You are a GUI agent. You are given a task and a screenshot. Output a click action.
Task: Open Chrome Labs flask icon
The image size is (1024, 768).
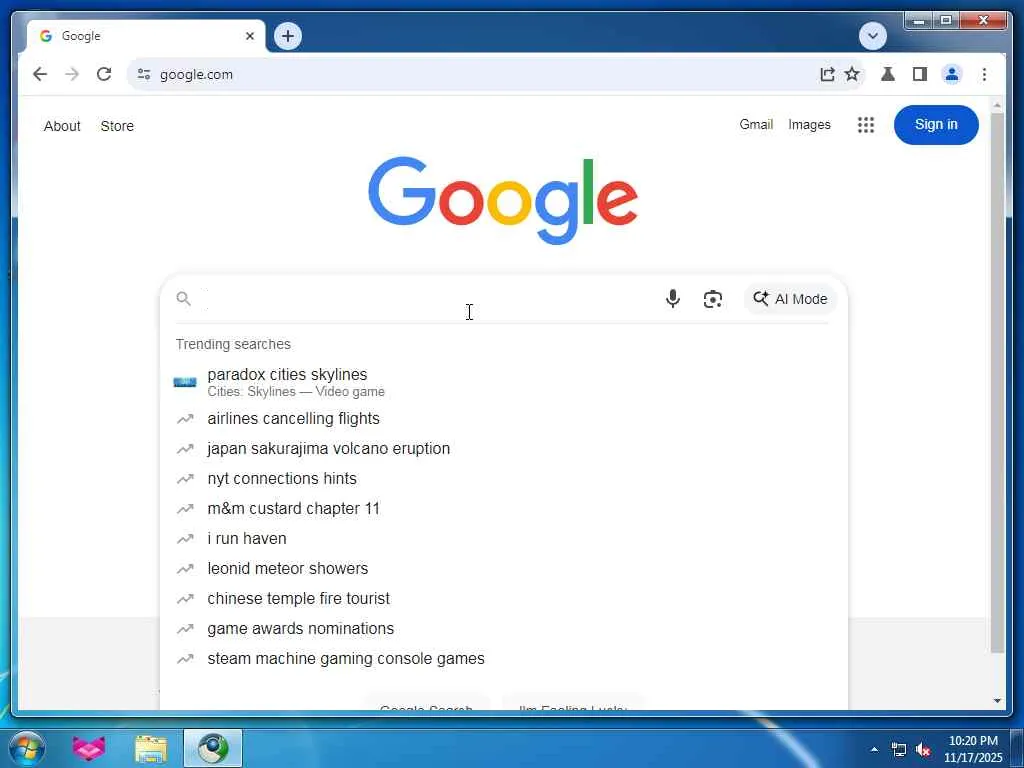pos(888,74)
